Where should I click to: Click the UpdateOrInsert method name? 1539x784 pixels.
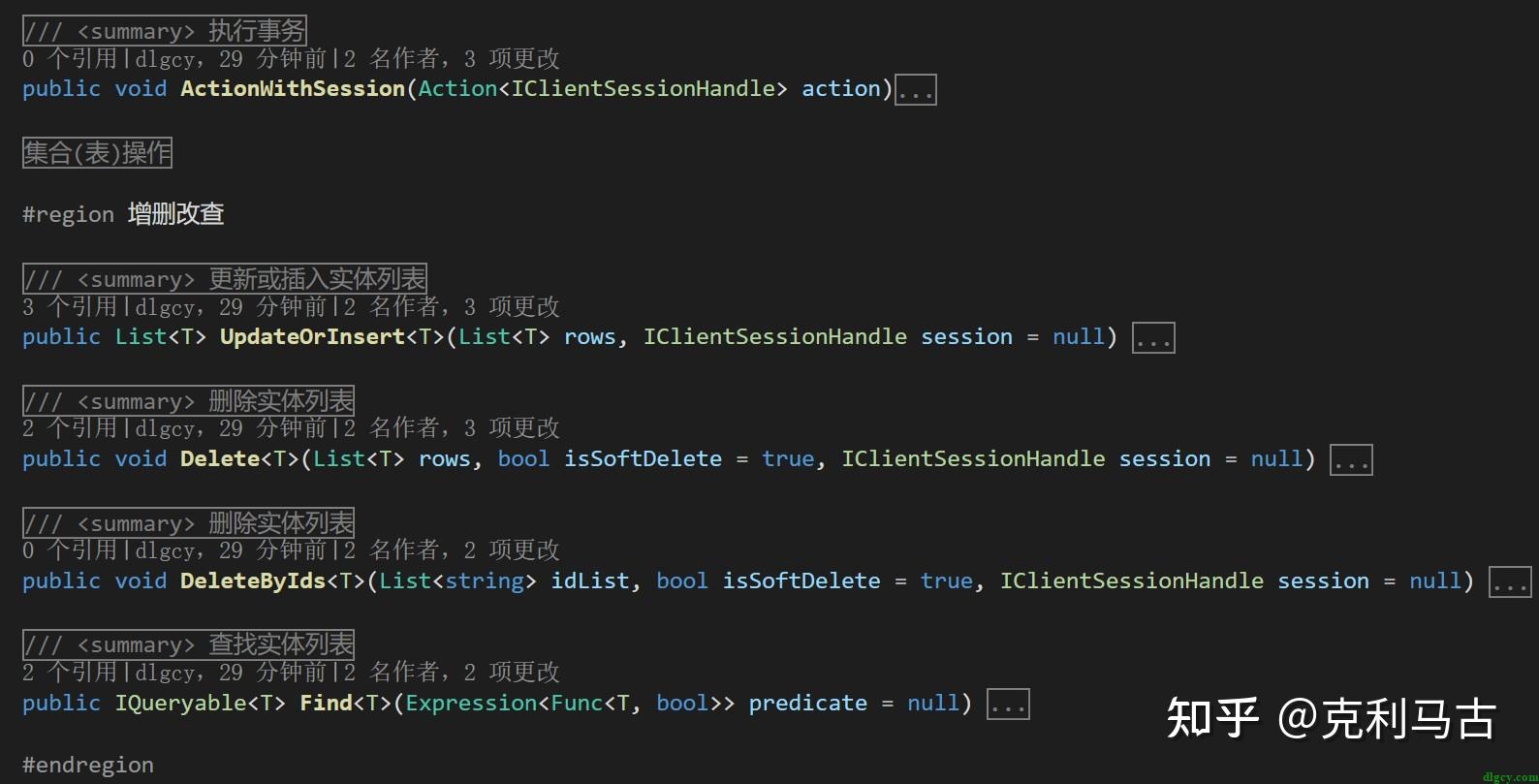(312, 337)
